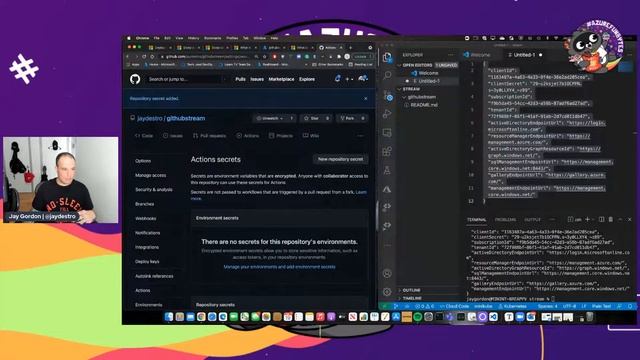This screenshot has width=640, height=360.
Task: Open Spotify from the Dock
Action: [x=418, y=317]
